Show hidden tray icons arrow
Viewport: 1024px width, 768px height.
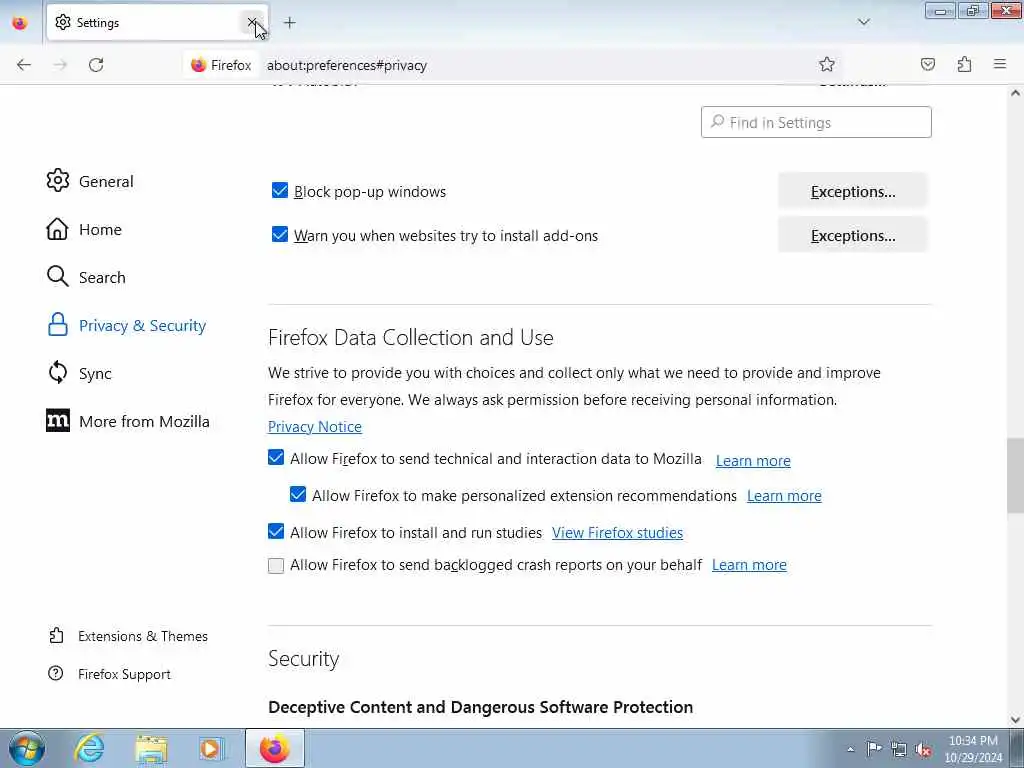coord(850,749)
